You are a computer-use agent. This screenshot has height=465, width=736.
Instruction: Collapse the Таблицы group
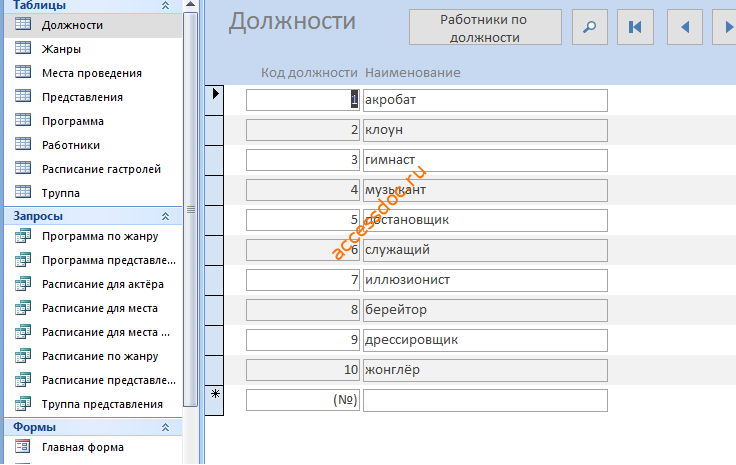click(165, 6)
